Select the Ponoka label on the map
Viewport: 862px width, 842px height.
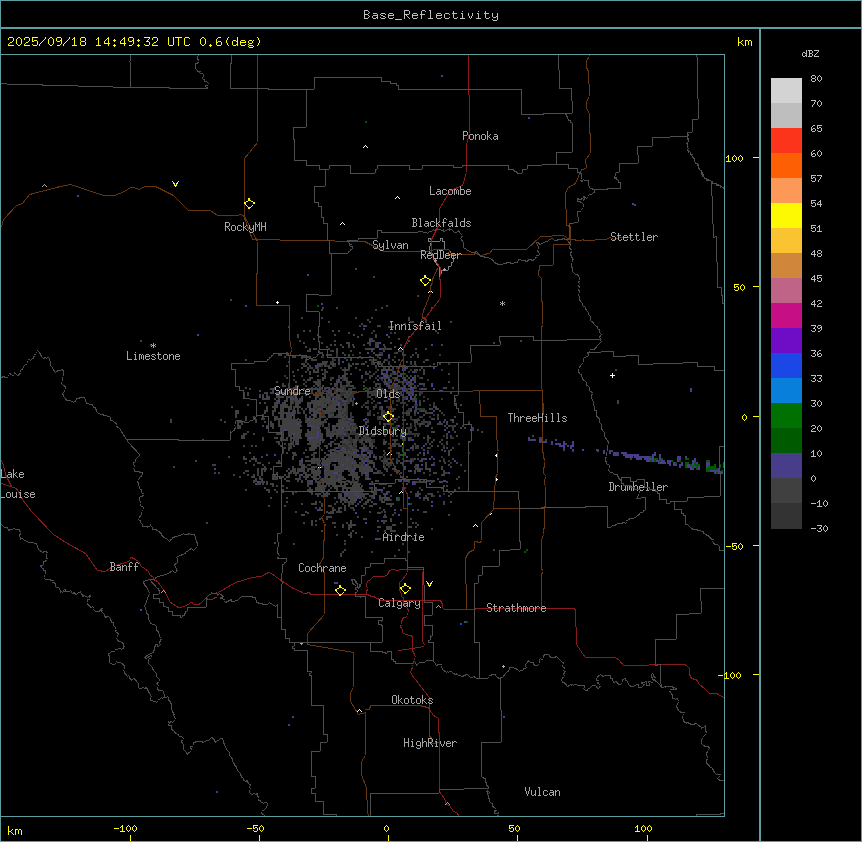click(480, 136)
